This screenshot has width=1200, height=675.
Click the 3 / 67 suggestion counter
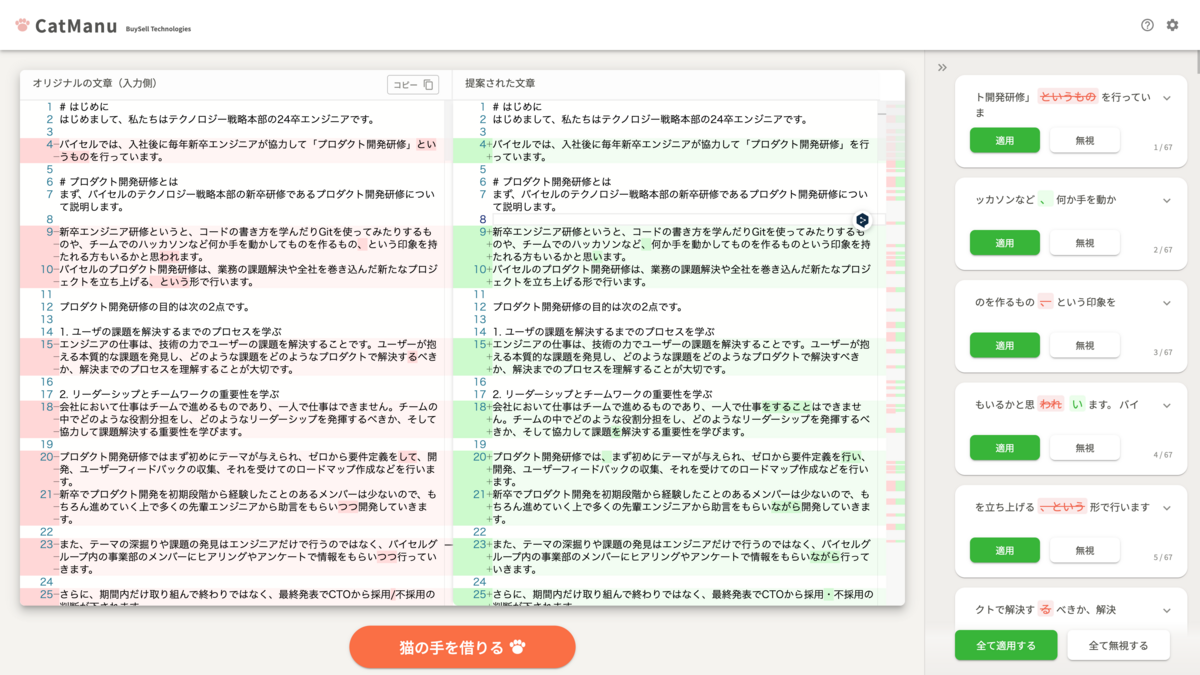click(1163, 352)
